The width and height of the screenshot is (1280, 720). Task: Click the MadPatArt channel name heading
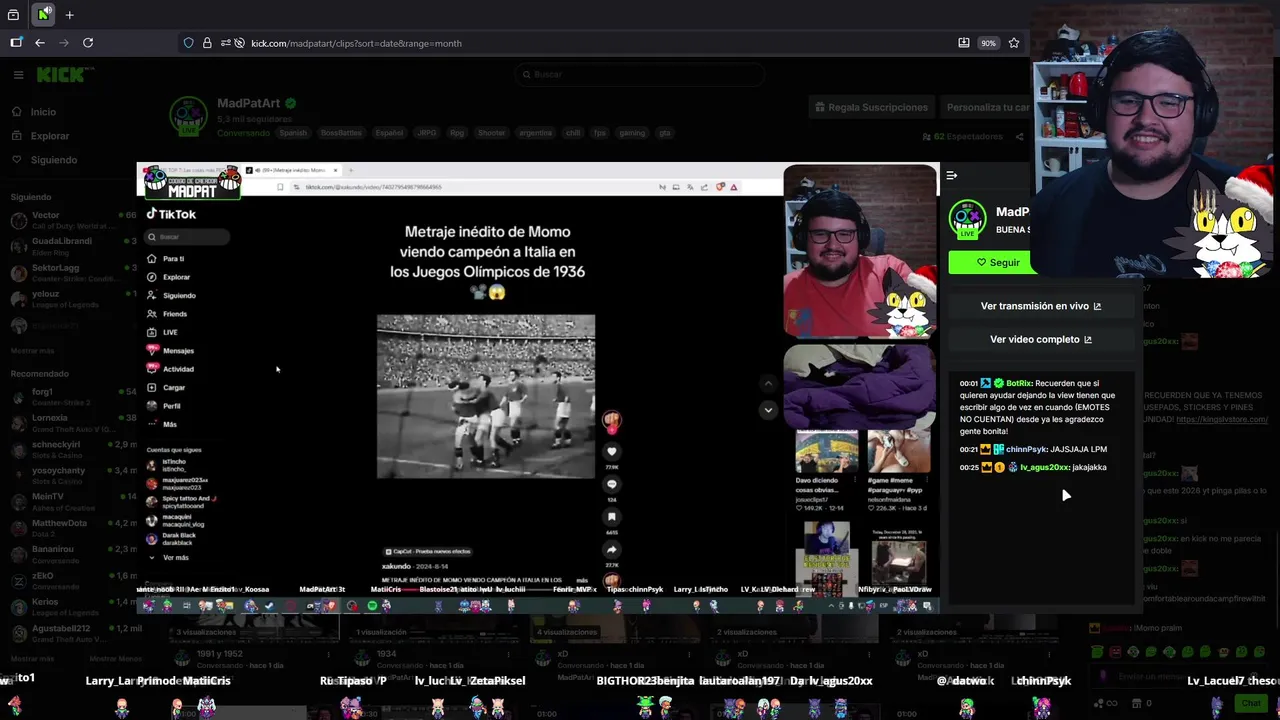coord(249,103)
